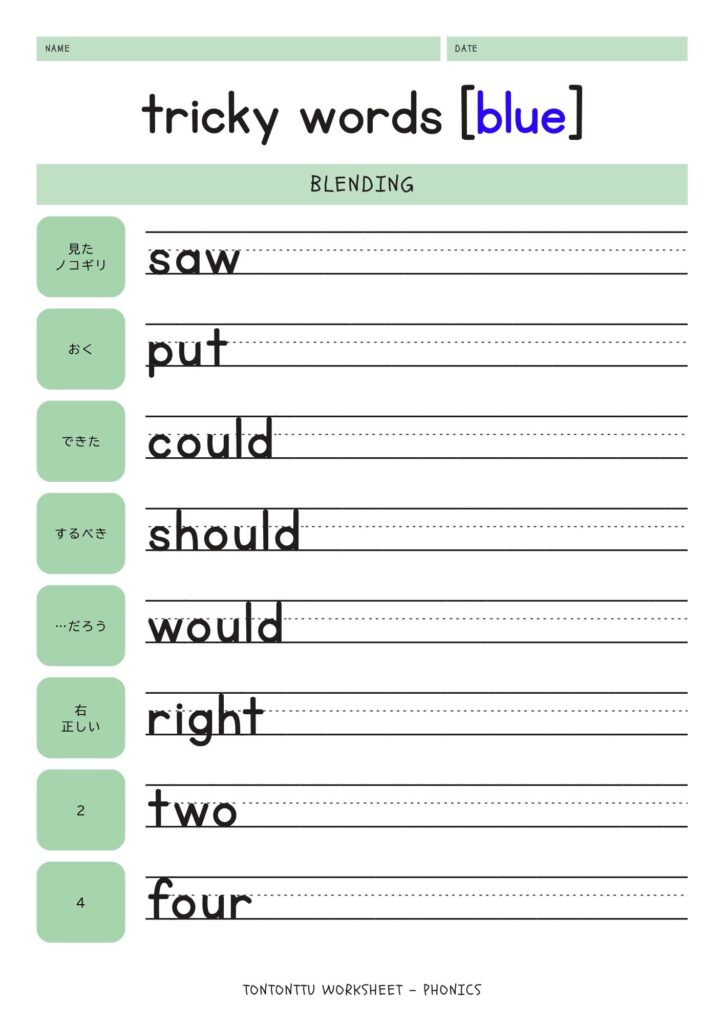The height and width of the screenshot is (1024, 724).
Task: Click the word right
Action: click(x=205, y=719)
